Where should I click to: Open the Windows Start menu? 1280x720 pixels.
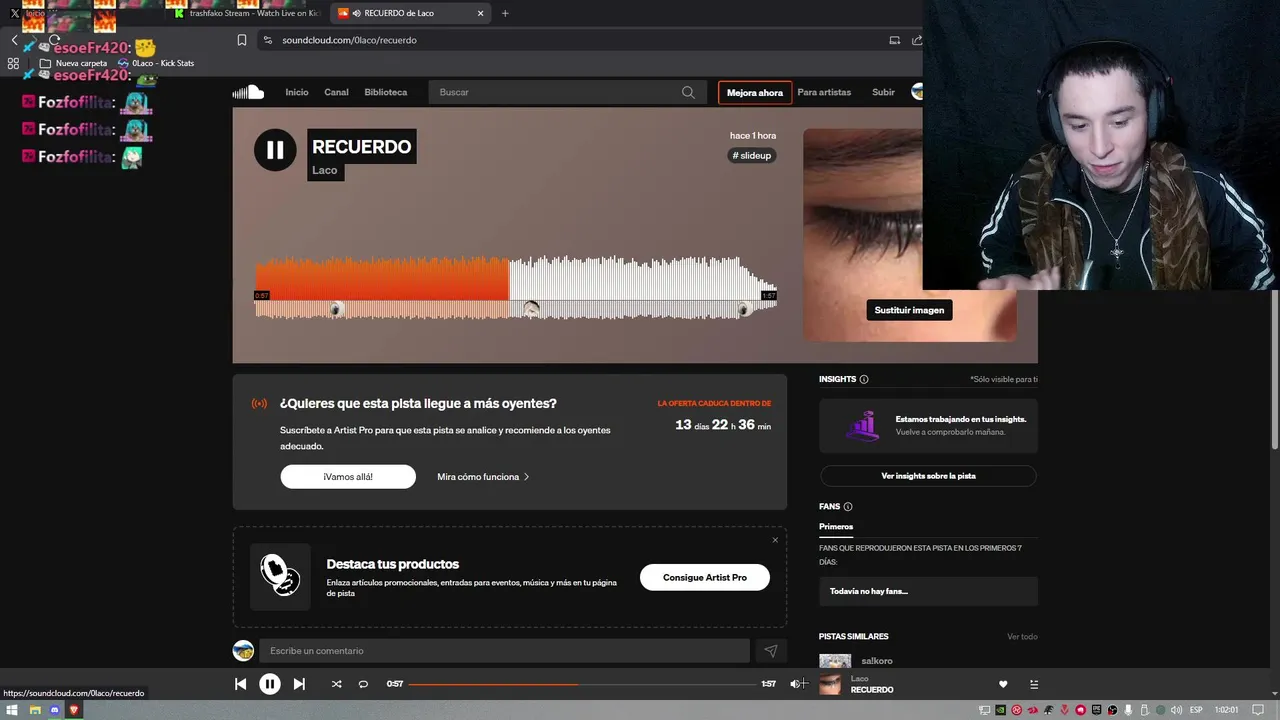(12, 710)
